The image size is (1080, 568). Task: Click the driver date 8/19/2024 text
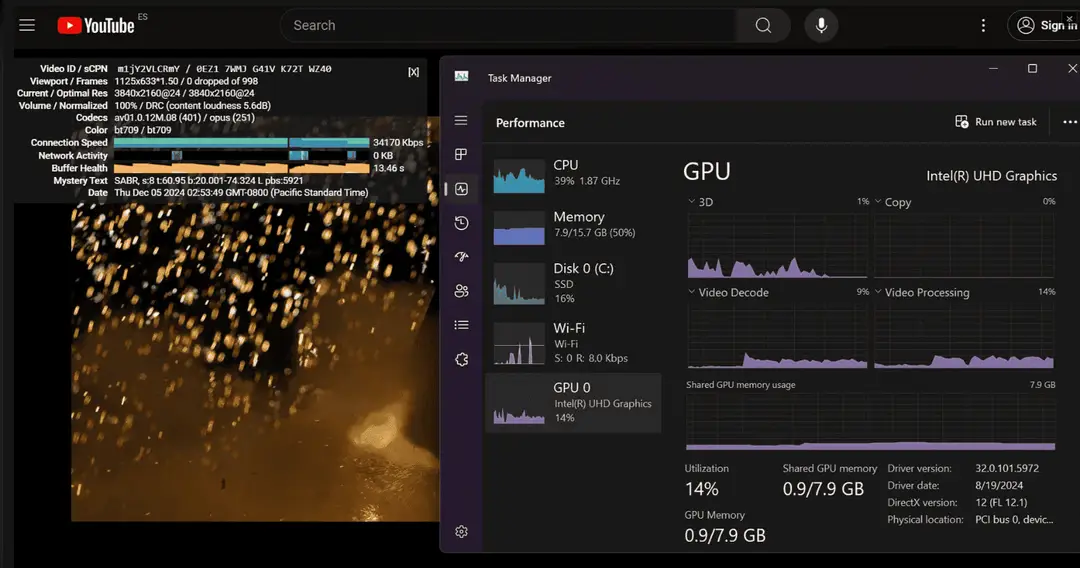pyautogui.click(x=999, y=485)
